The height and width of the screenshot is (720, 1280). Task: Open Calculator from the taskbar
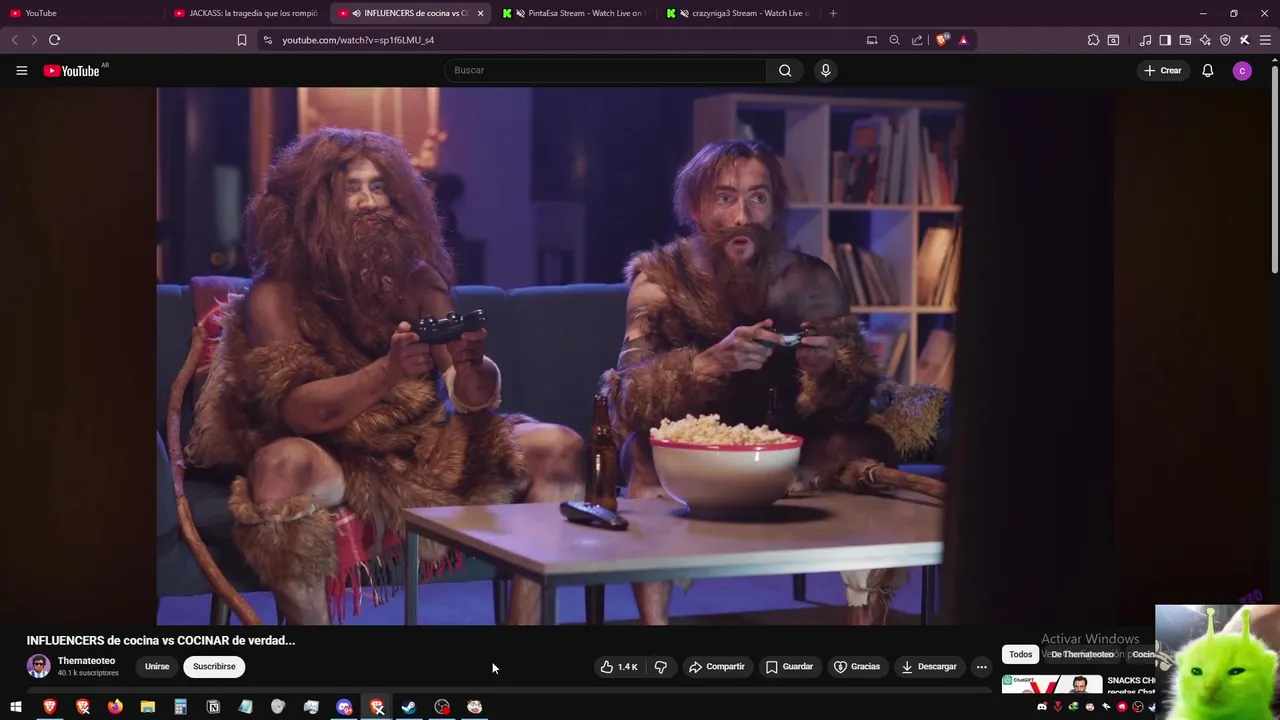point(180,707)
